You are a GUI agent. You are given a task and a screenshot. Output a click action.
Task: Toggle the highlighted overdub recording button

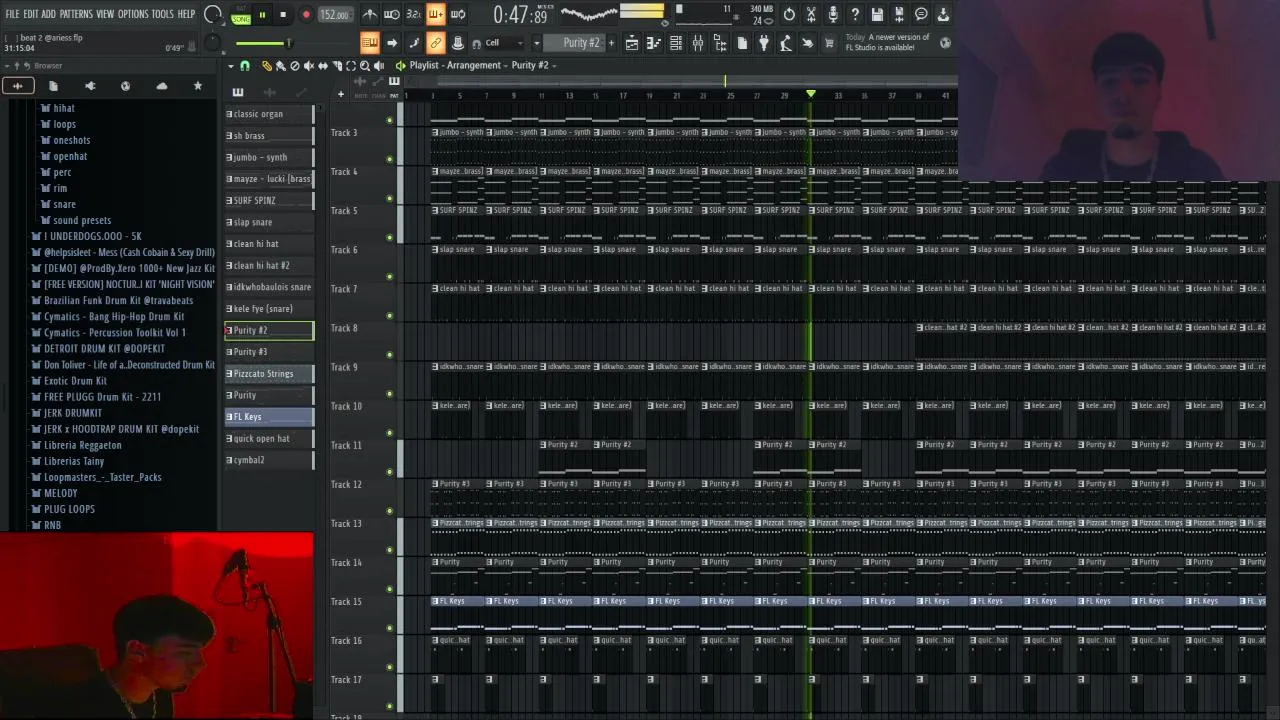436,14
